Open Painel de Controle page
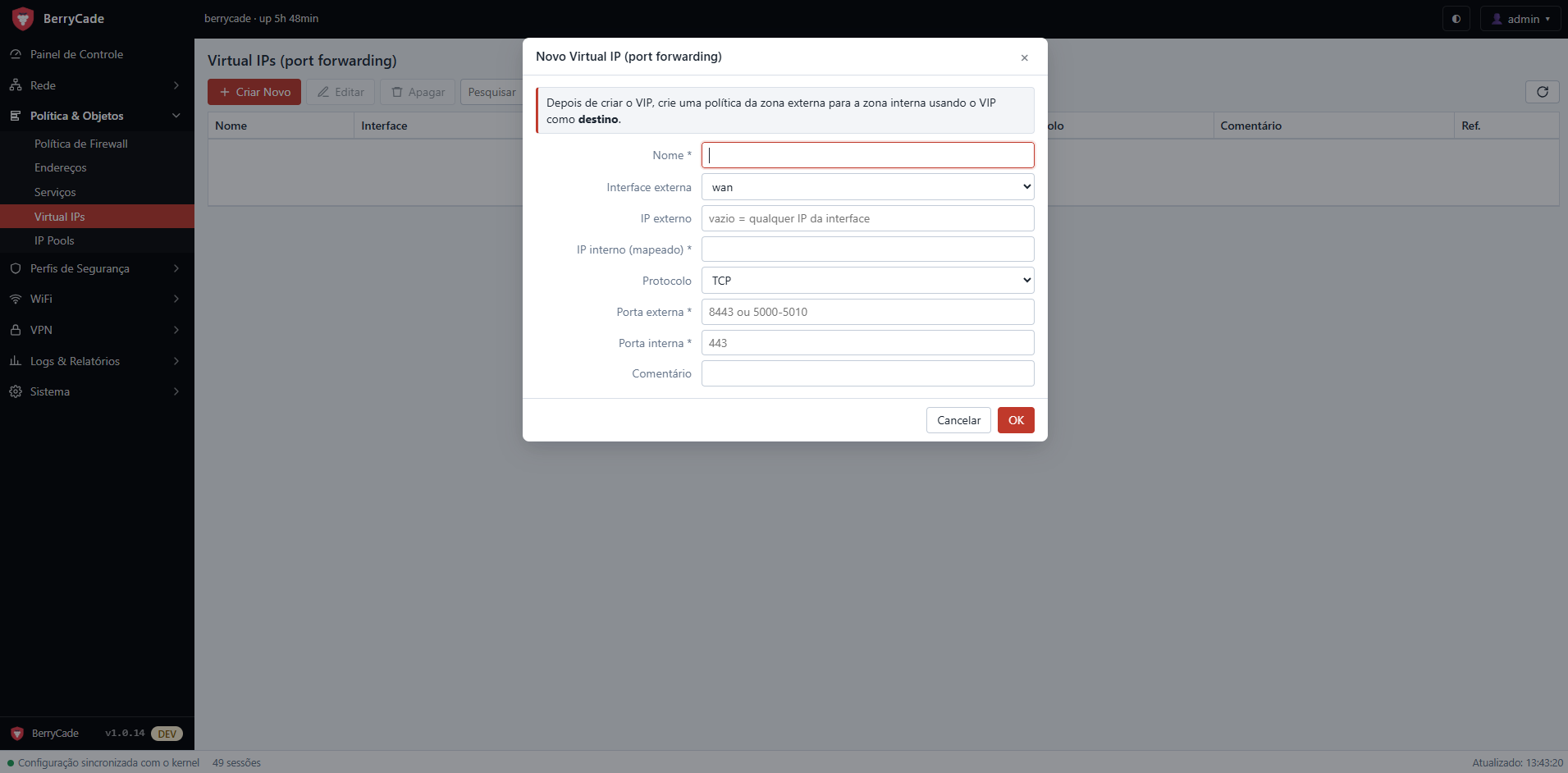 point(97,54)
